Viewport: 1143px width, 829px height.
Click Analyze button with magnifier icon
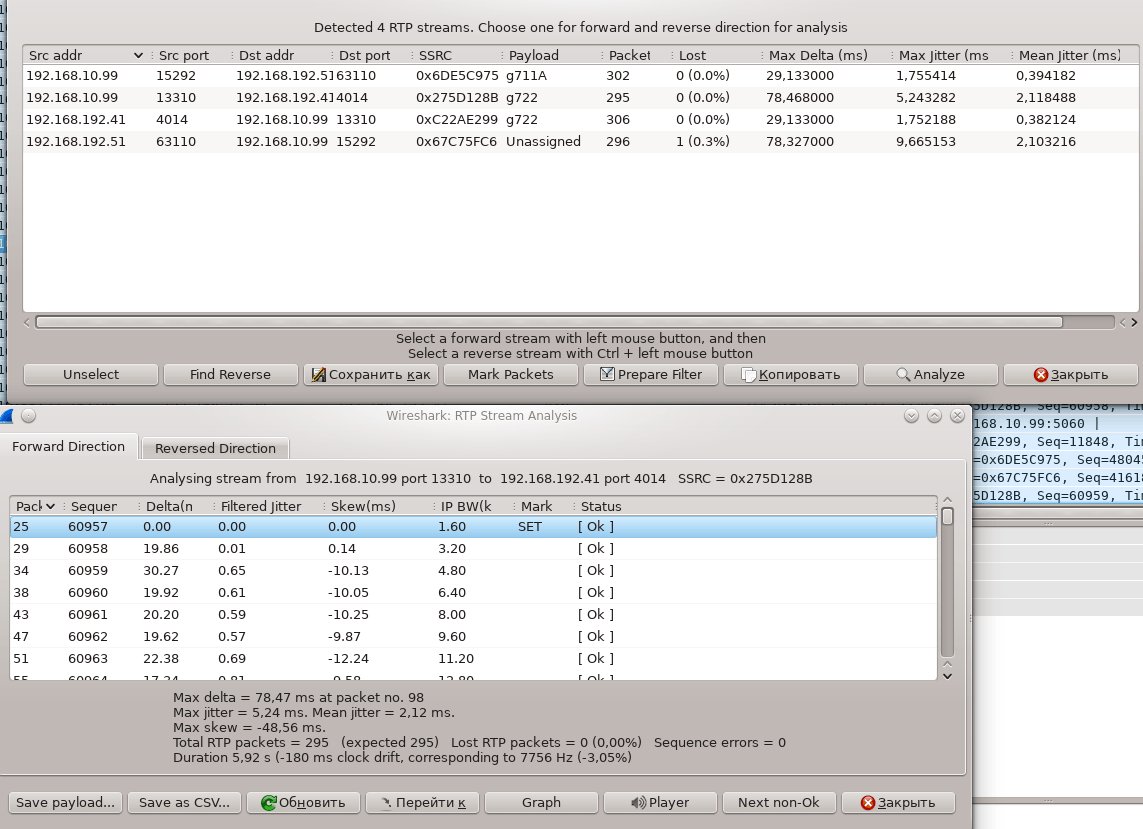click(x=930, y=374)
